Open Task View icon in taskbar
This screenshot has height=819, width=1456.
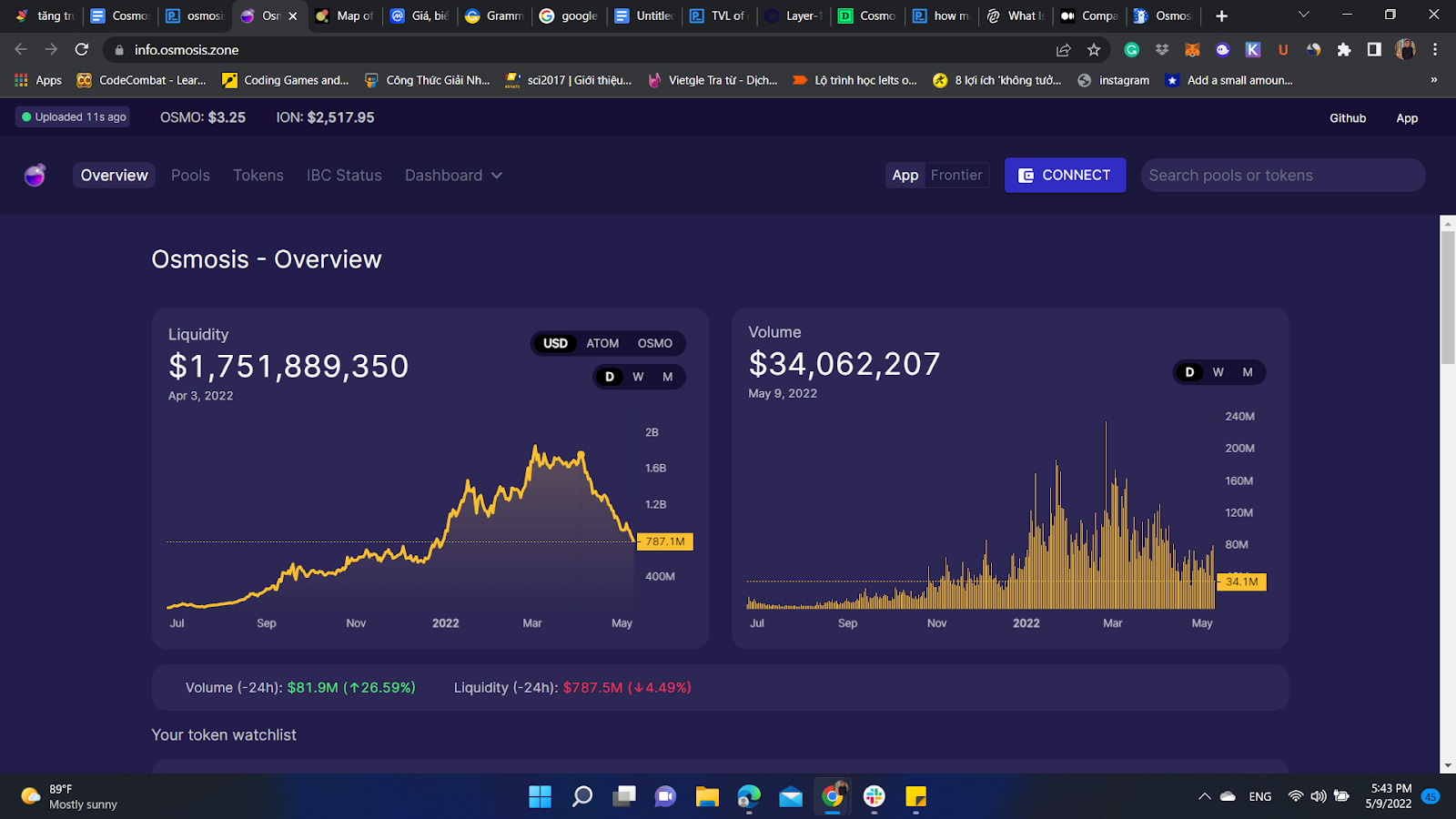(624, 796)
